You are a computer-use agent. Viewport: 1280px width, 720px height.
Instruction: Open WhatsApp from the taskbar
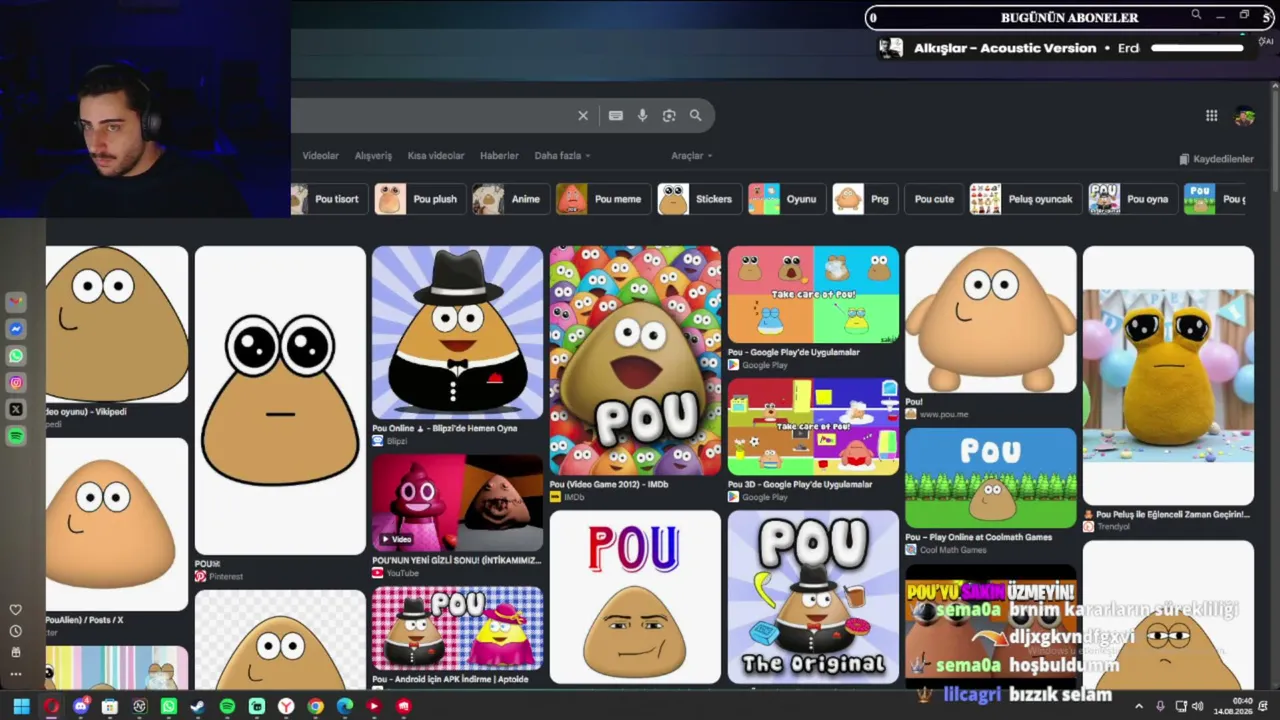(169, 707)
